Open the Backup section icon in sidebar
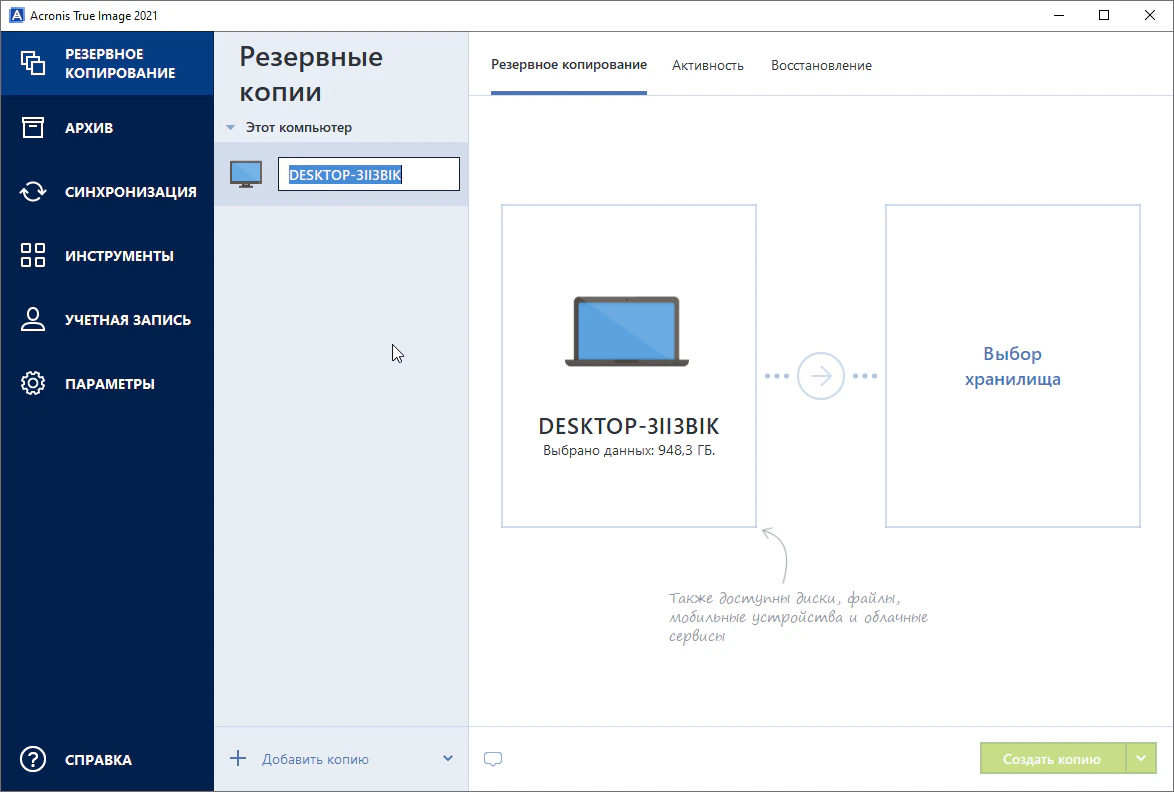Image resolution: width=1174 pixels, height=792 pixels. pyautogui.click(x=33, y=63)
